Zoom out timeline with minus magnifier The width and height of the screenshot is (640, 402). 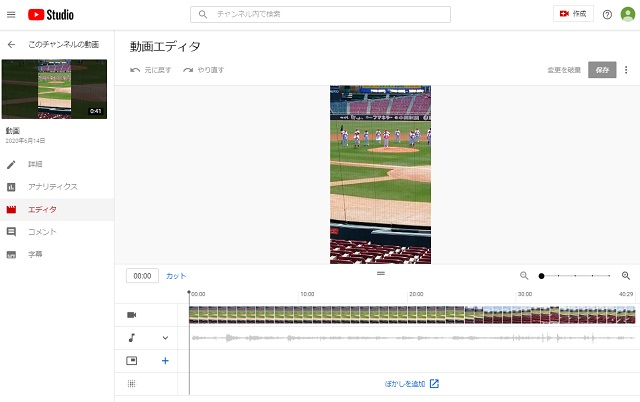click(x=524, y=276)
